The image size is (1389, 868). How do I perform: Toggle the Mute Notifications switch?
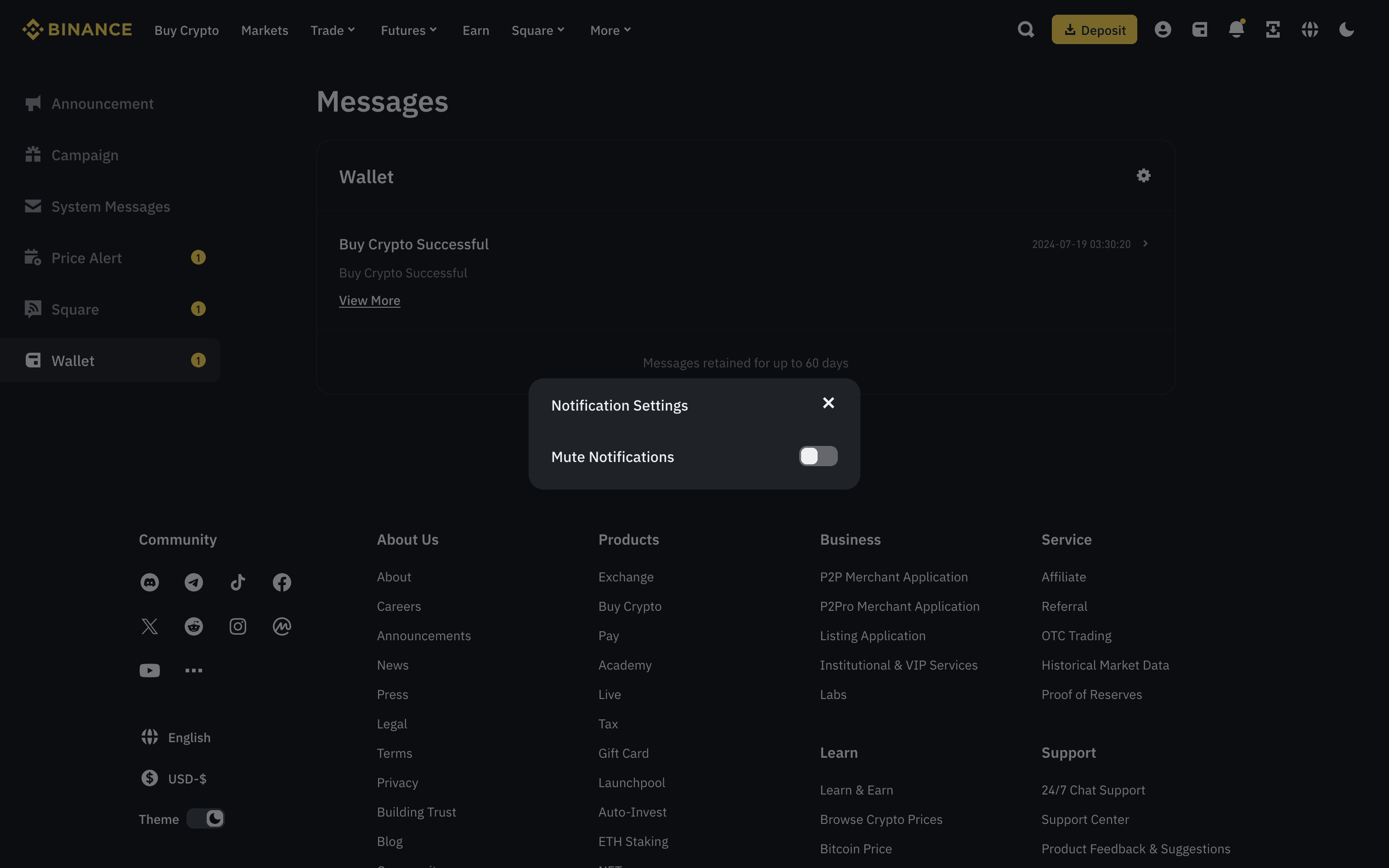coord(818,457)
